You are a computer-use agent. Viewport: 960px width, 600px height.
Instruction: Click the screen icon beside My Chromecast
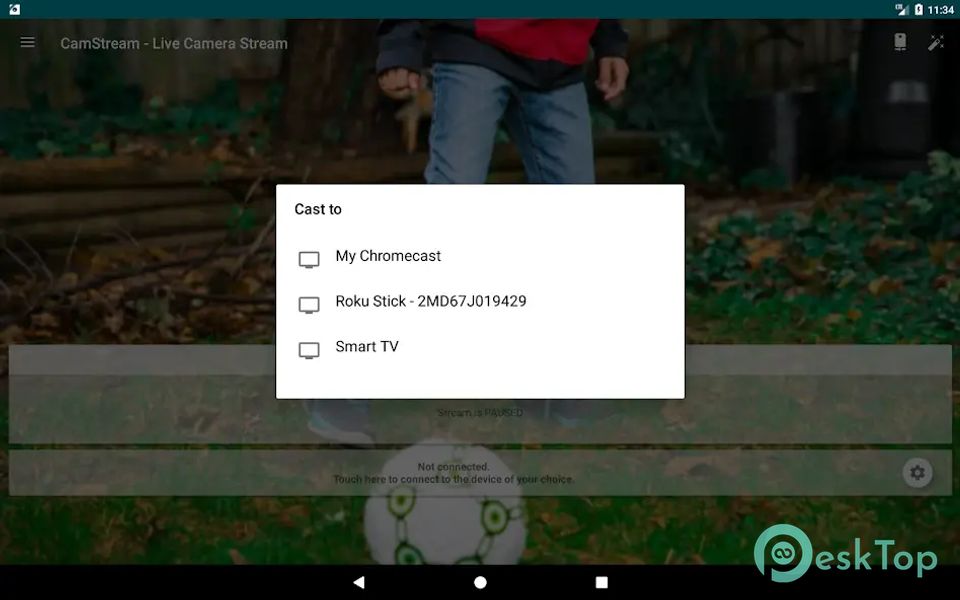[x=309, y=260]
